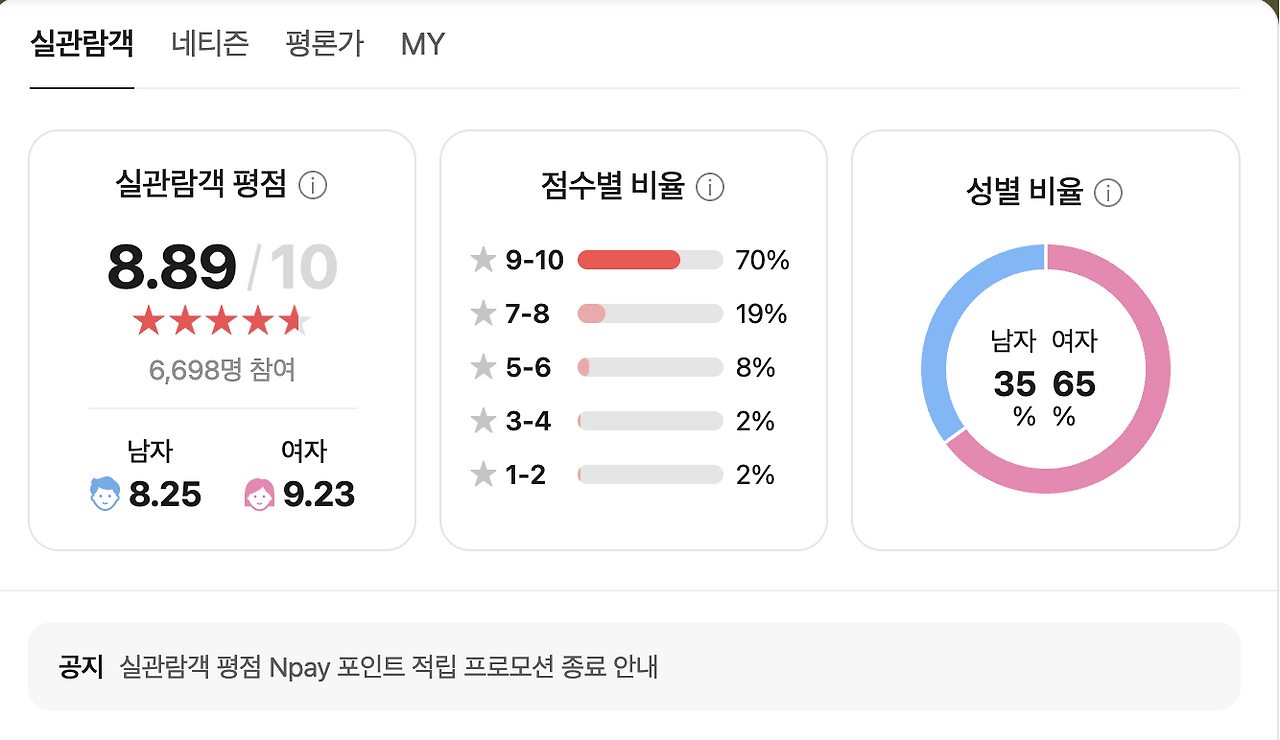Image resolution: width=1280 pixels, height=740 pixels.
Task: Open the 평론가 tab
Action: click(324, 44)
